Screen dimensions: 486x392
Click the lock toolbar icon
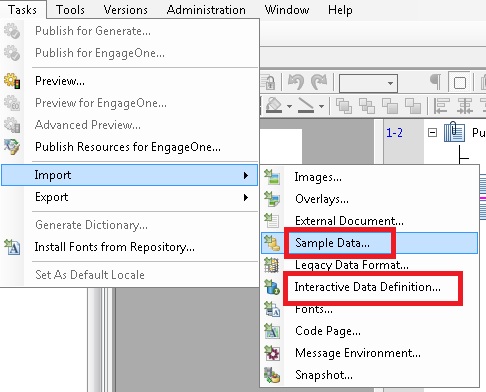[269, 82]
